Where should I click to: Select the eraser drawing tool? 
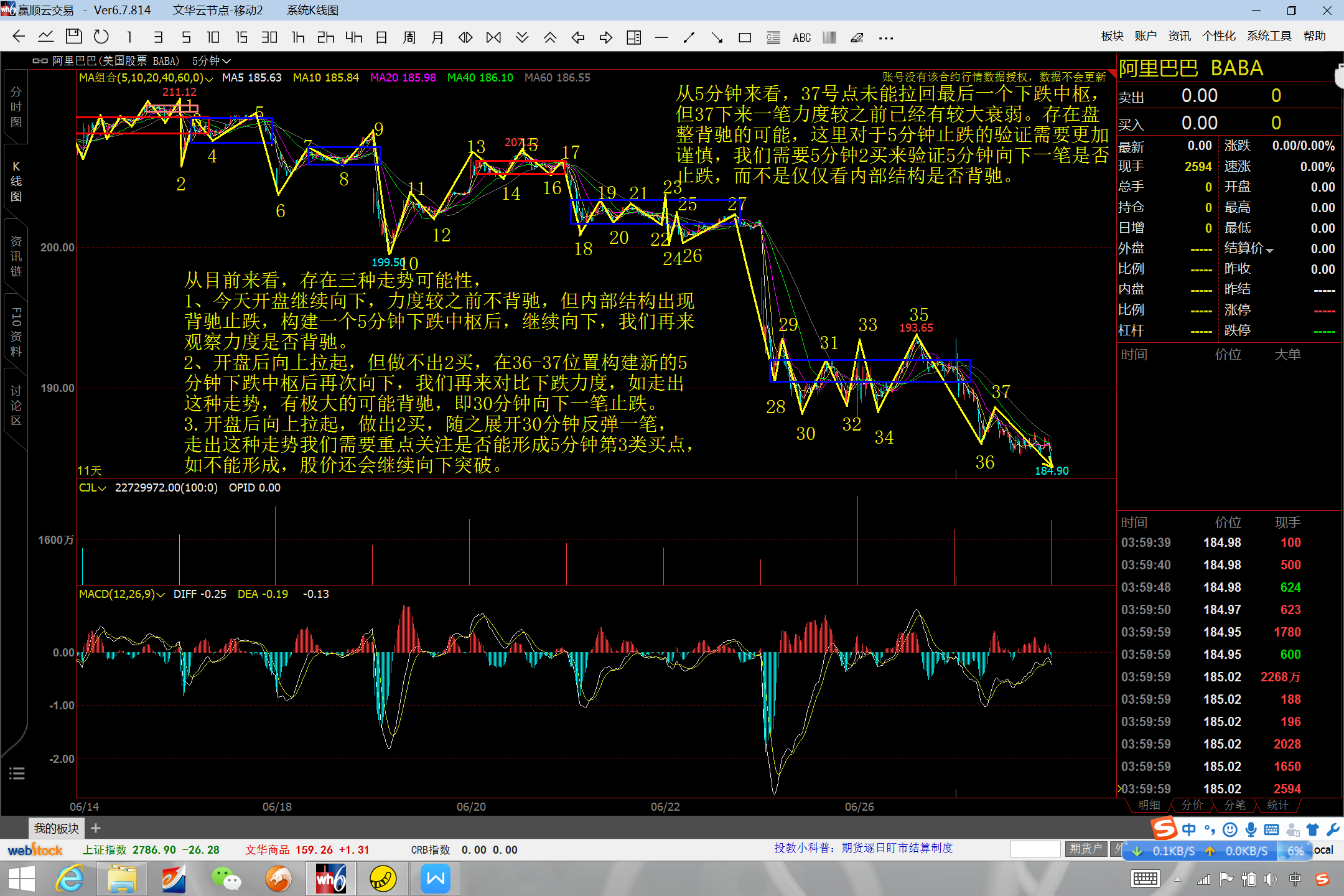(857, 38)
